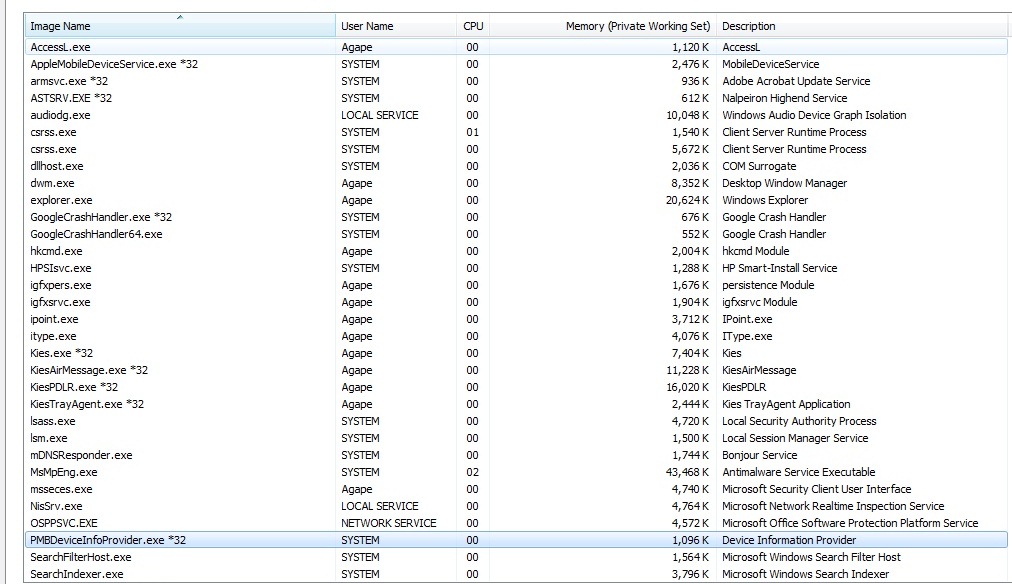Click Antimalware Service Executable description
This screenshot has width=1012, height=584.
[x=798, y=472]
